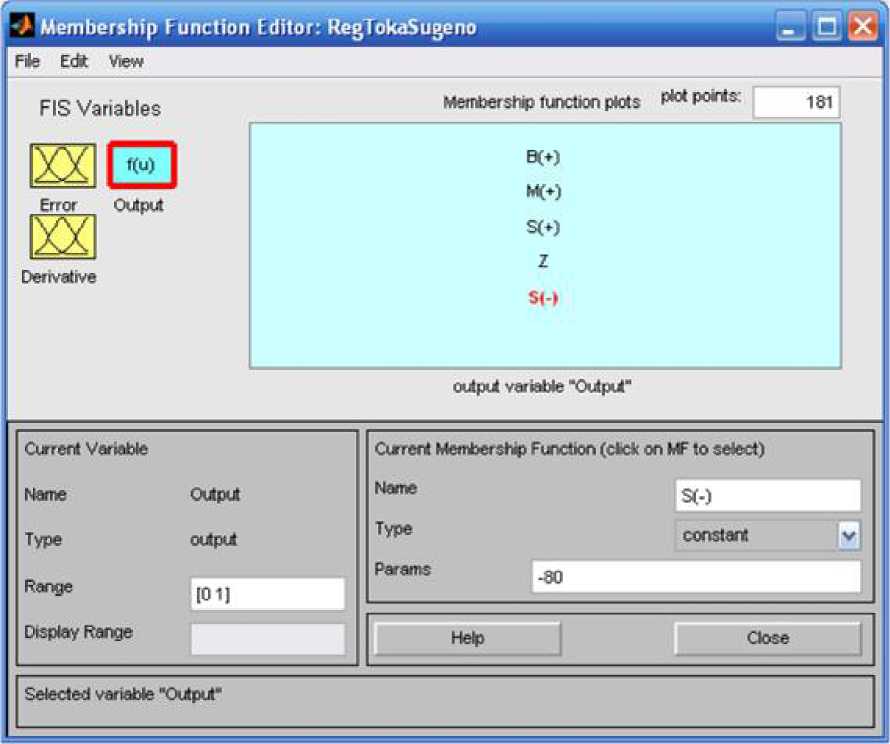
Task: Click the membership function Name field S(-)
Action: 768,495
